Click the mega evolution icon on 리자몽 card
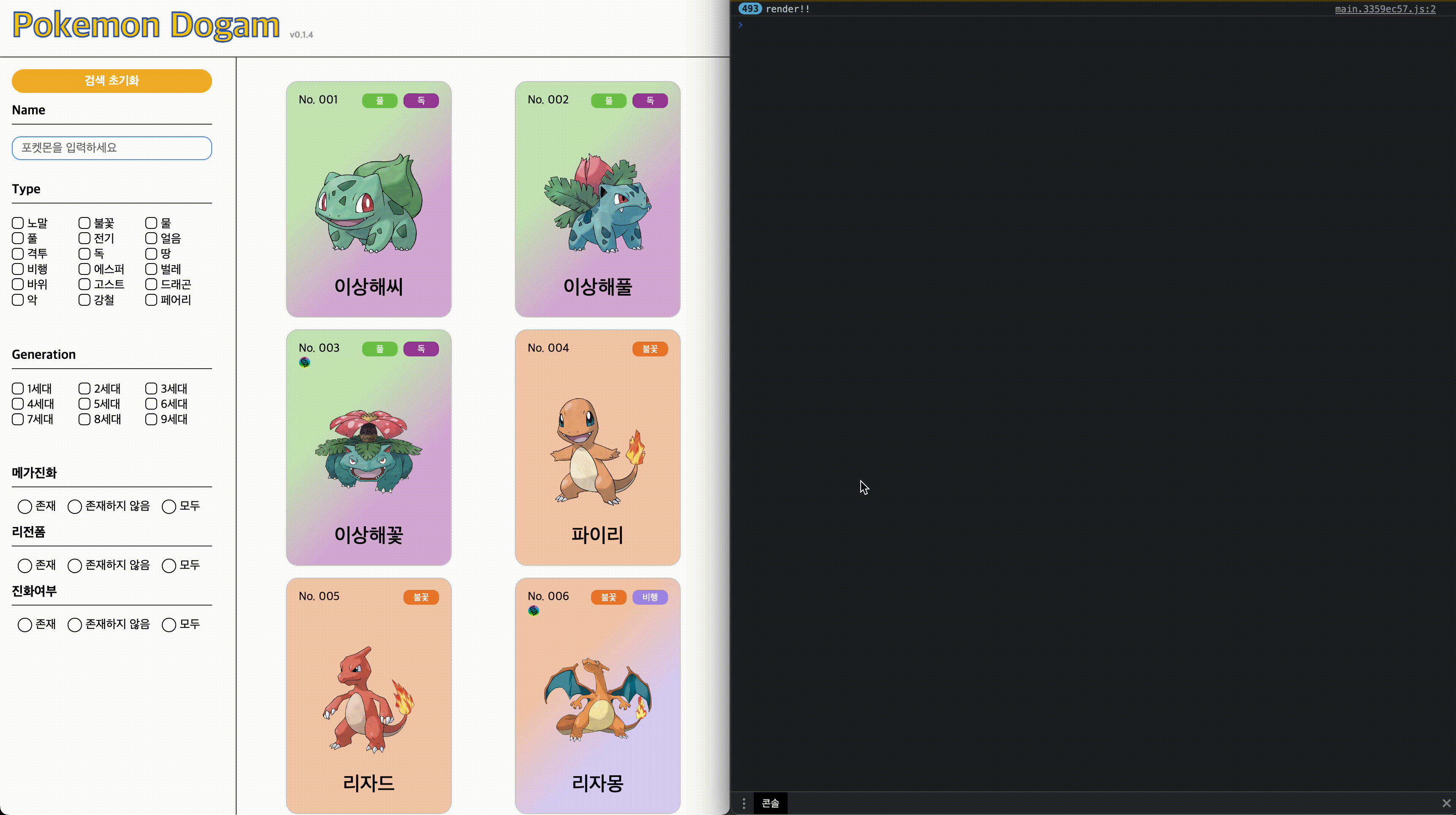Image resolution: width=1456 pixels, height=815 pixels. (x=533, y=611)
